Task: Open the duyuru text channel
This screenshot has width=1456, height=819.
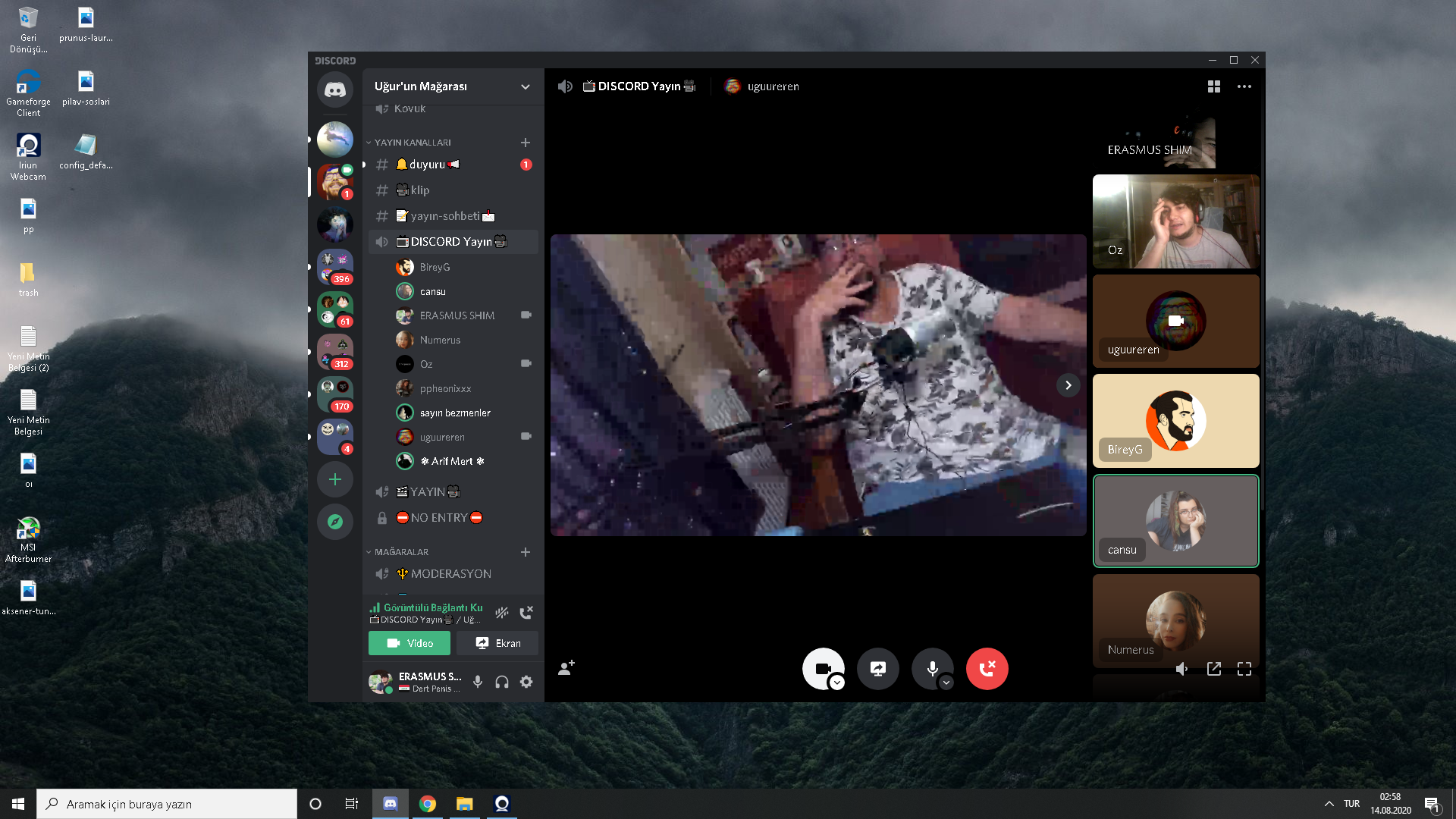Action: coord(453,165)
